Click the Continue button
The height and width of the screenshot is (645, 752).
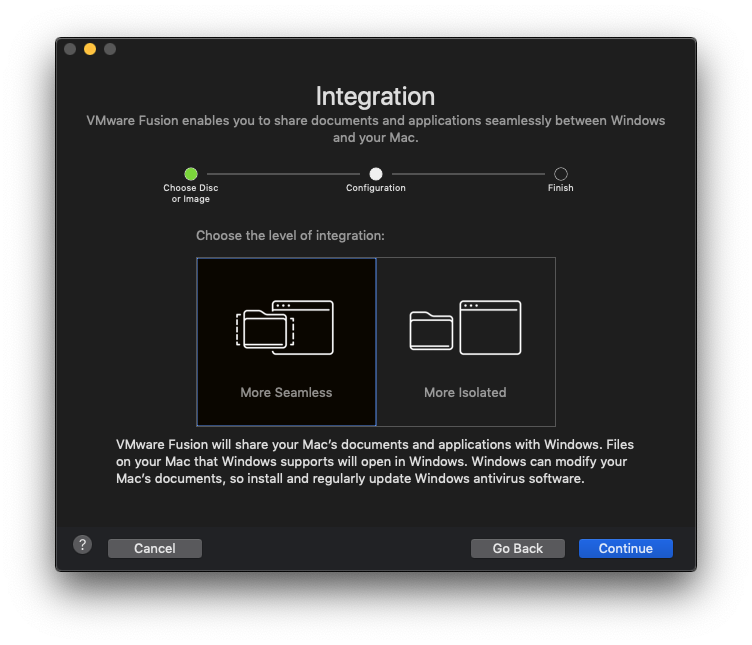(625, 548)
